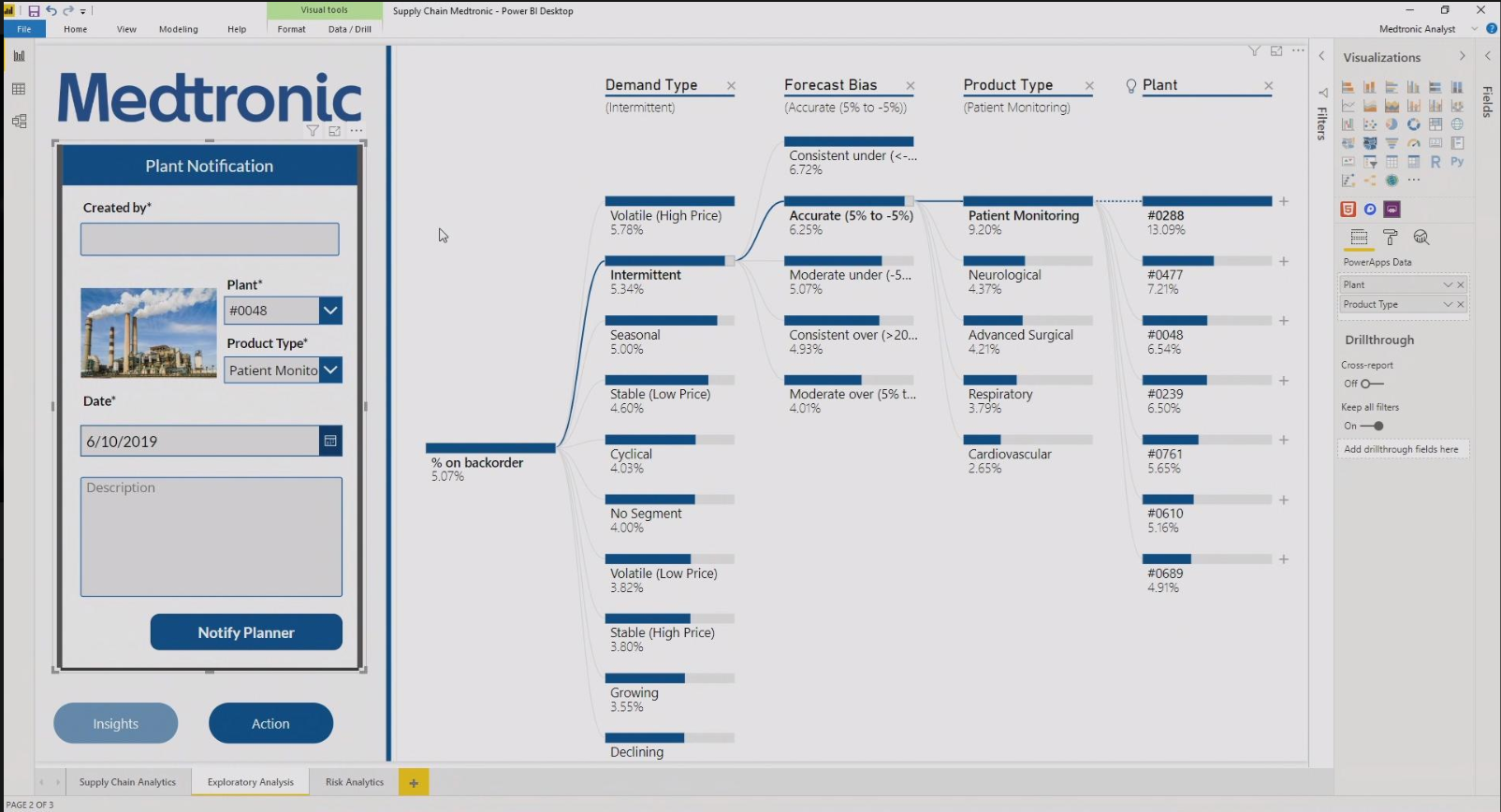The image size is (1501, 812).
Task: Expand plant #0689 node with plus
Action: pyautogui.click(x=1284, y=559)
